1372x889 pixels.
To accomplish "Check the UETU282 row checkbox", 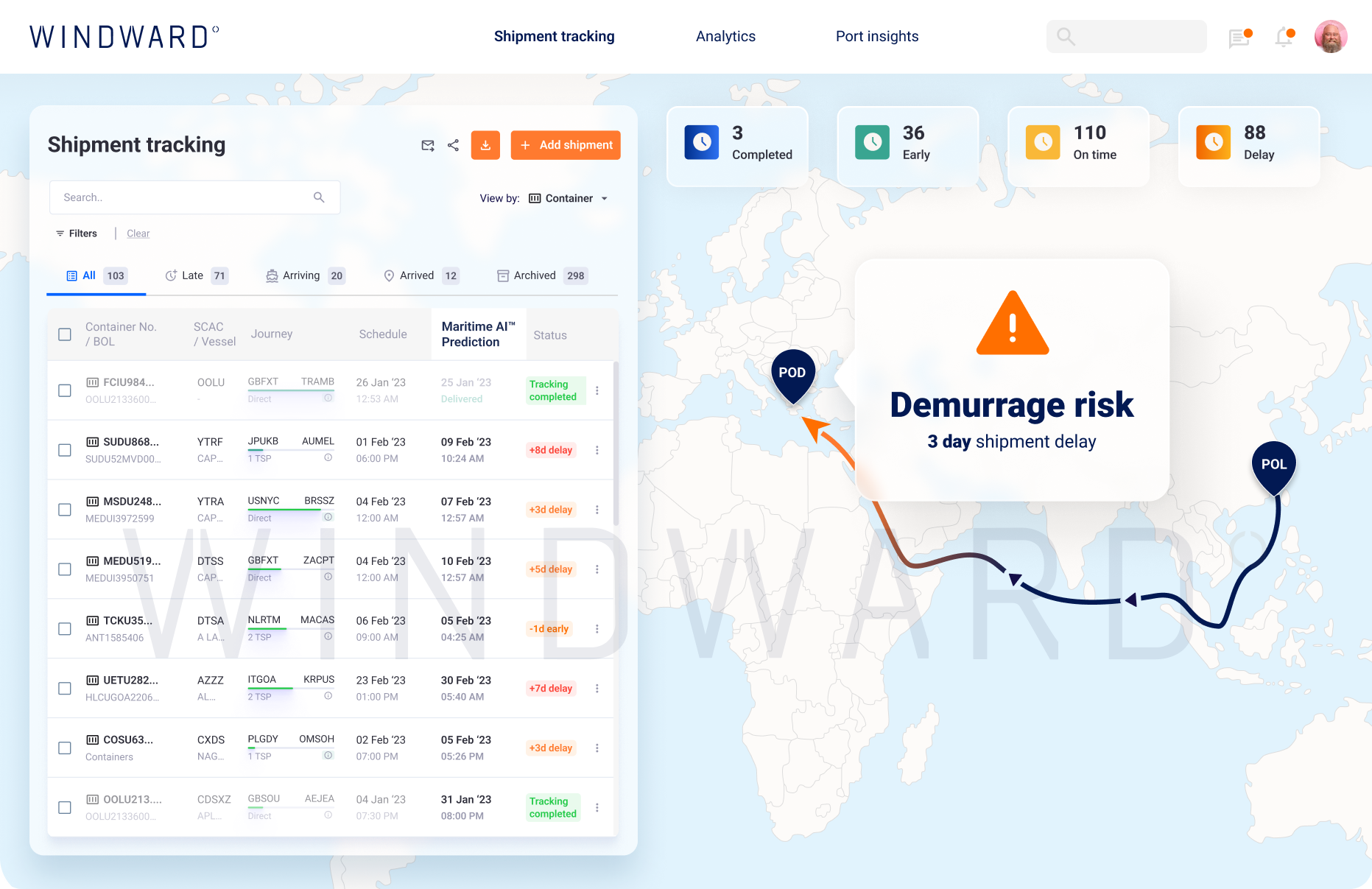I will point(65,689).
